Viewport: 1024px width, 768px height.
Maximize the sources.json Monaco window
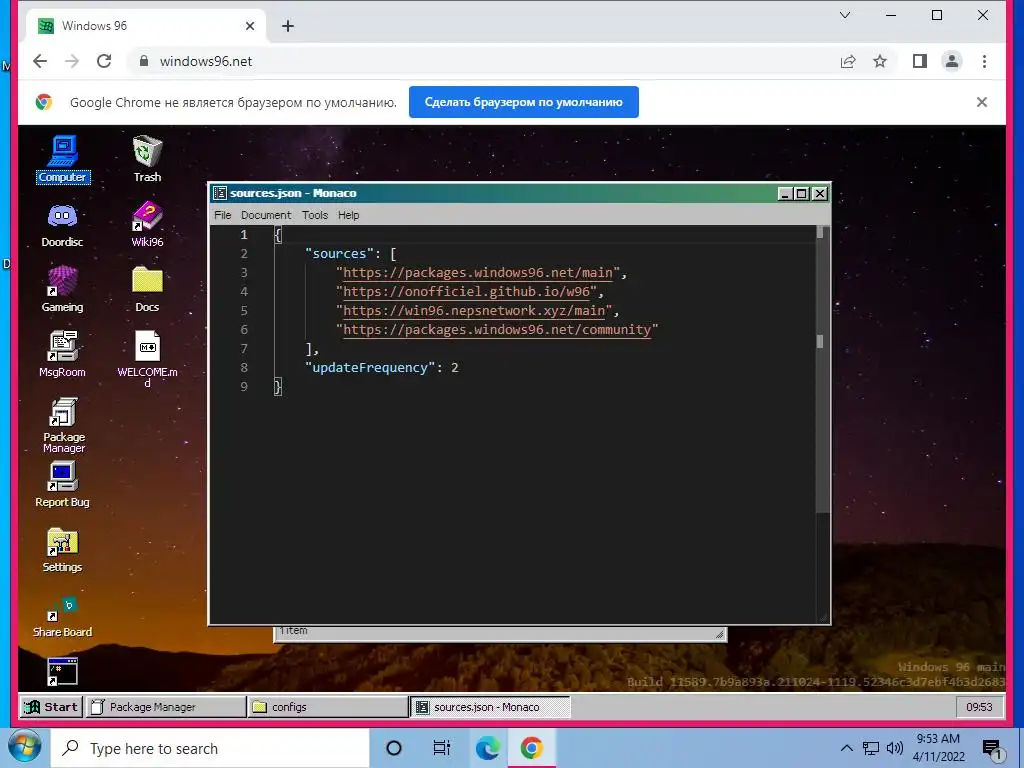pos(801,193)
